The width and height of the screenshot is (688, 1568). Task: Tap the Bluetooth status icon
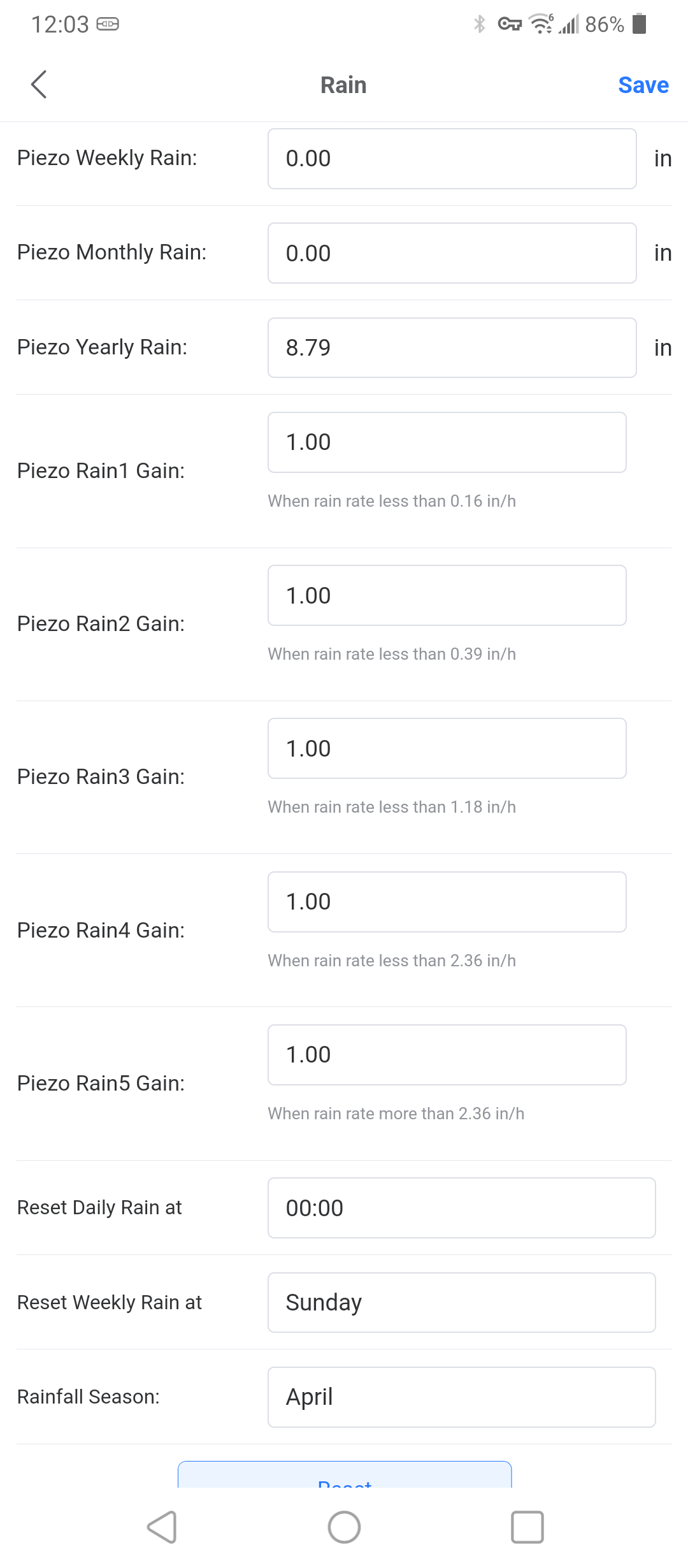pos(480,24)
